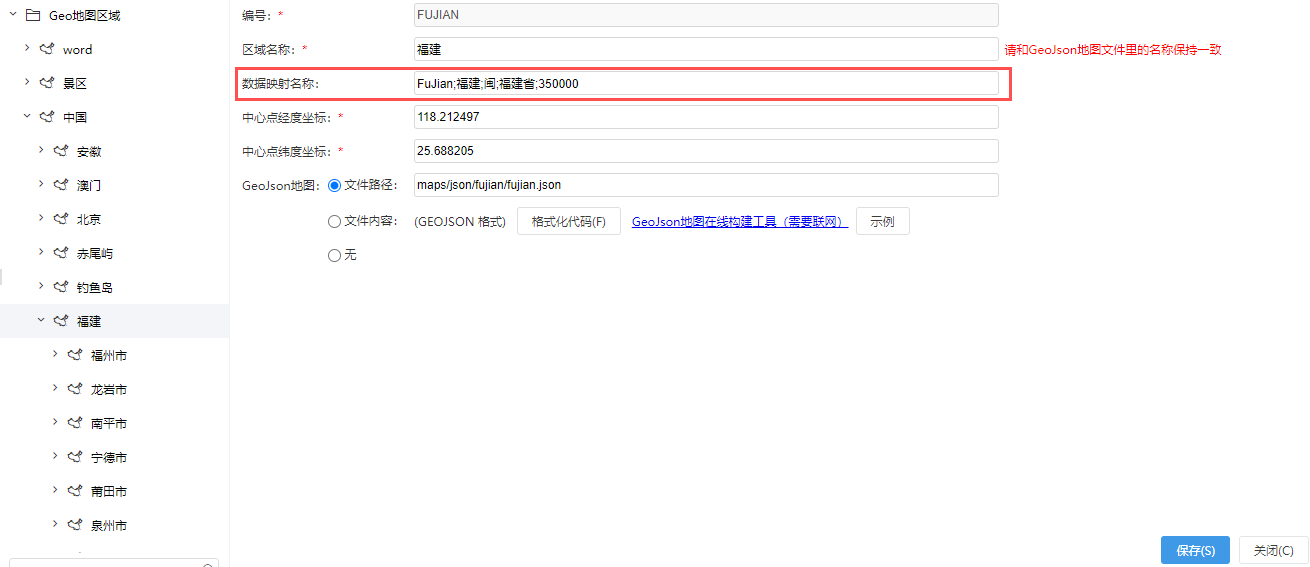Expand the 宁德市 city node
The height and width of the screenshot is (567, 1310).
(55, 457)
